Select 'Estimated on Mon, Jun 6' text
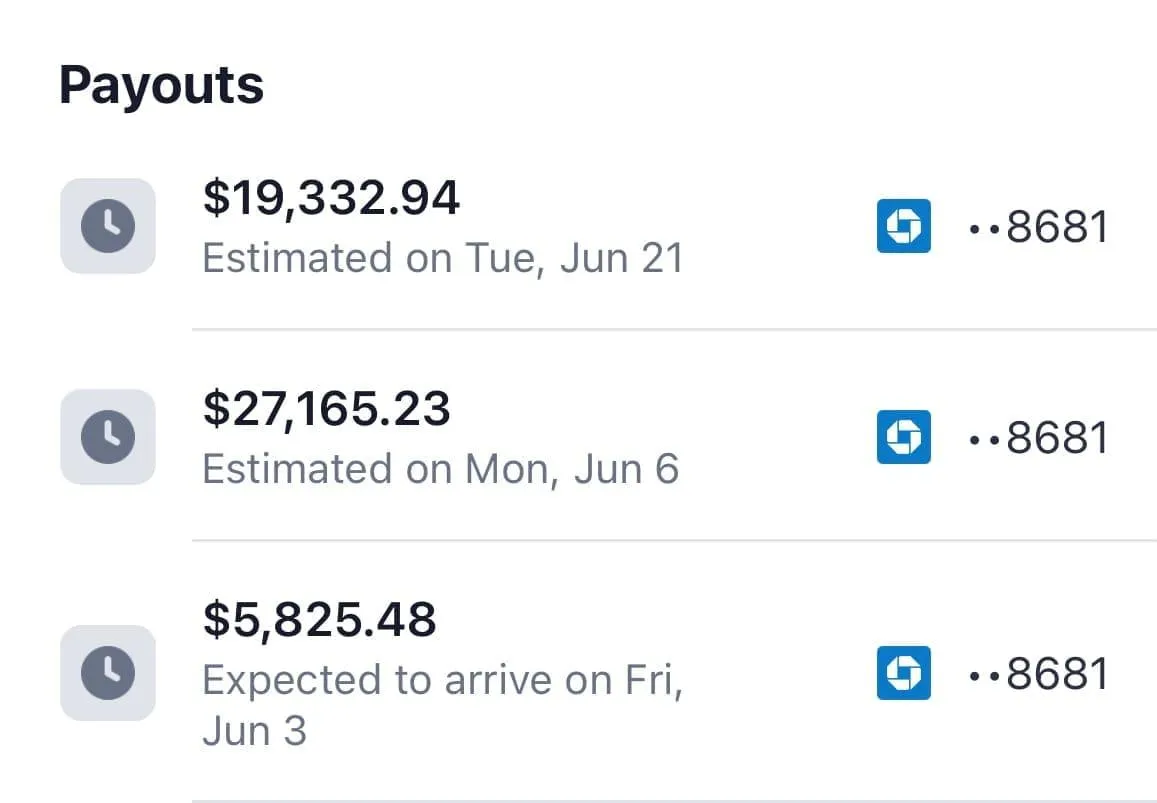 [x=440, y=469]
